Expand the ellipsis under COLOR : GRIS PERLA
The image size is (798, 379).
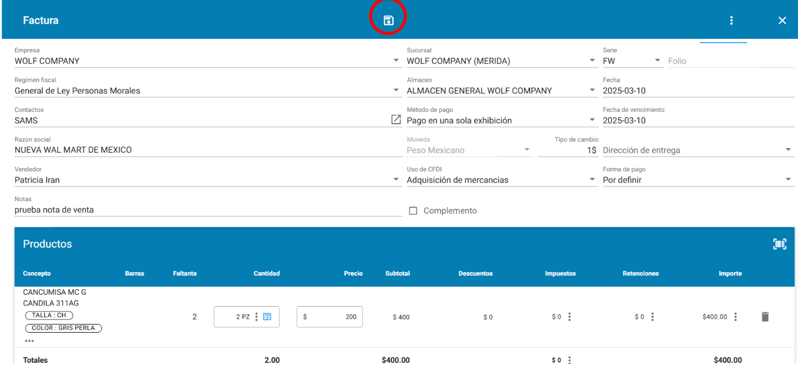(29, 340)
